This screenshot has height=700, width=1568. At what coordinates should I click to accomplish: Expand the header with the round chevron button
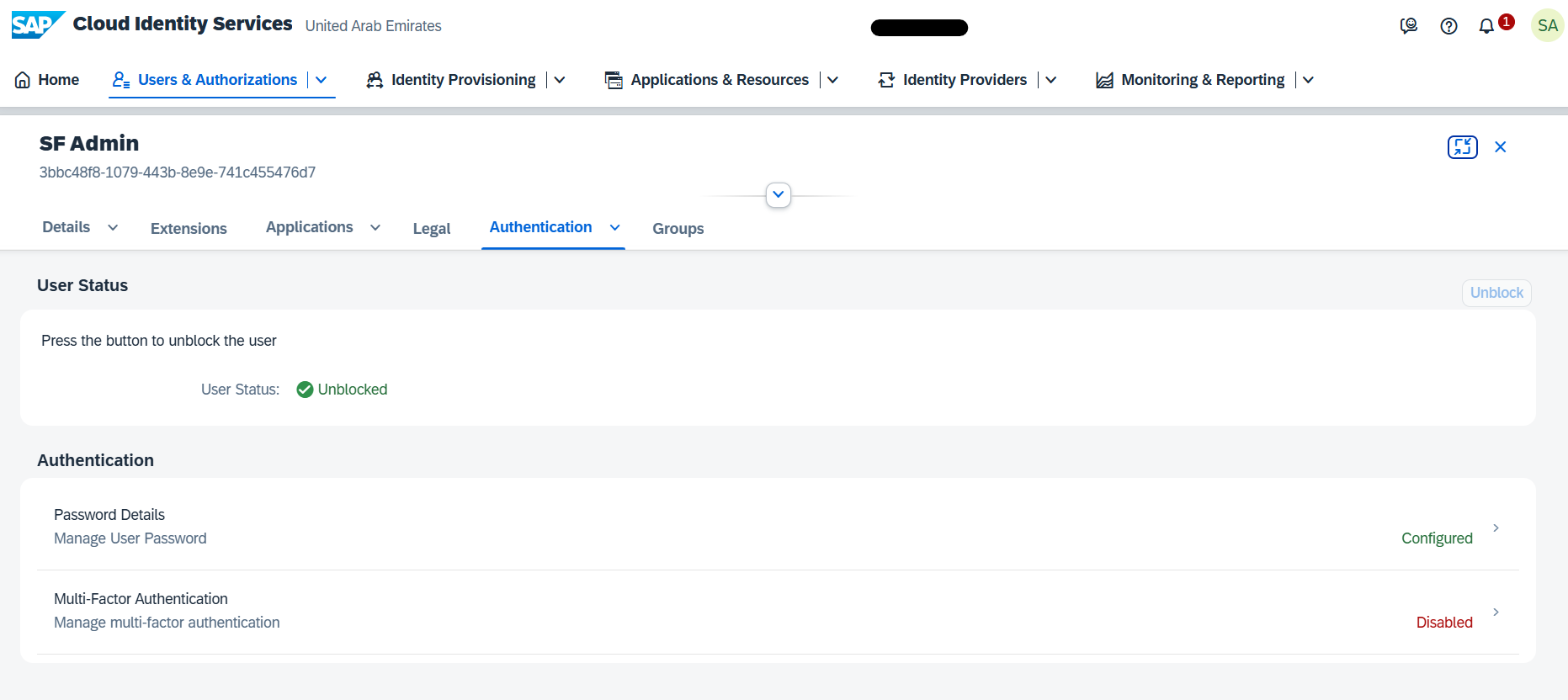pos(779,195)
